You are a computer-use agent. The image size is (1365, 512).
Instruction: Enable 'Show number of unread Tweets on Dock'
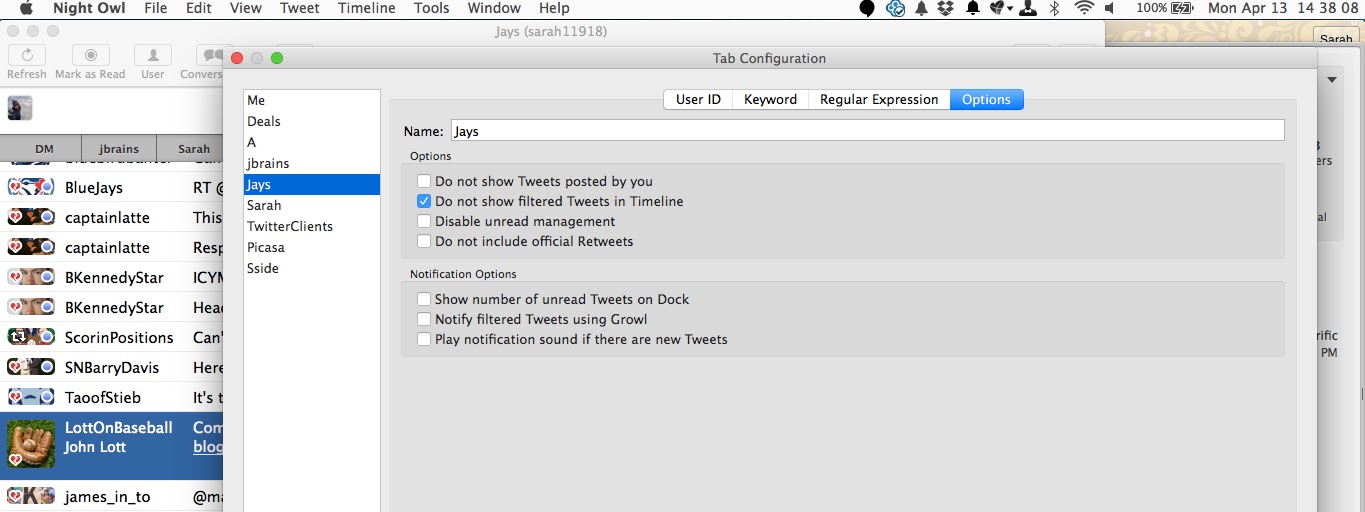(x=424, y=299)
